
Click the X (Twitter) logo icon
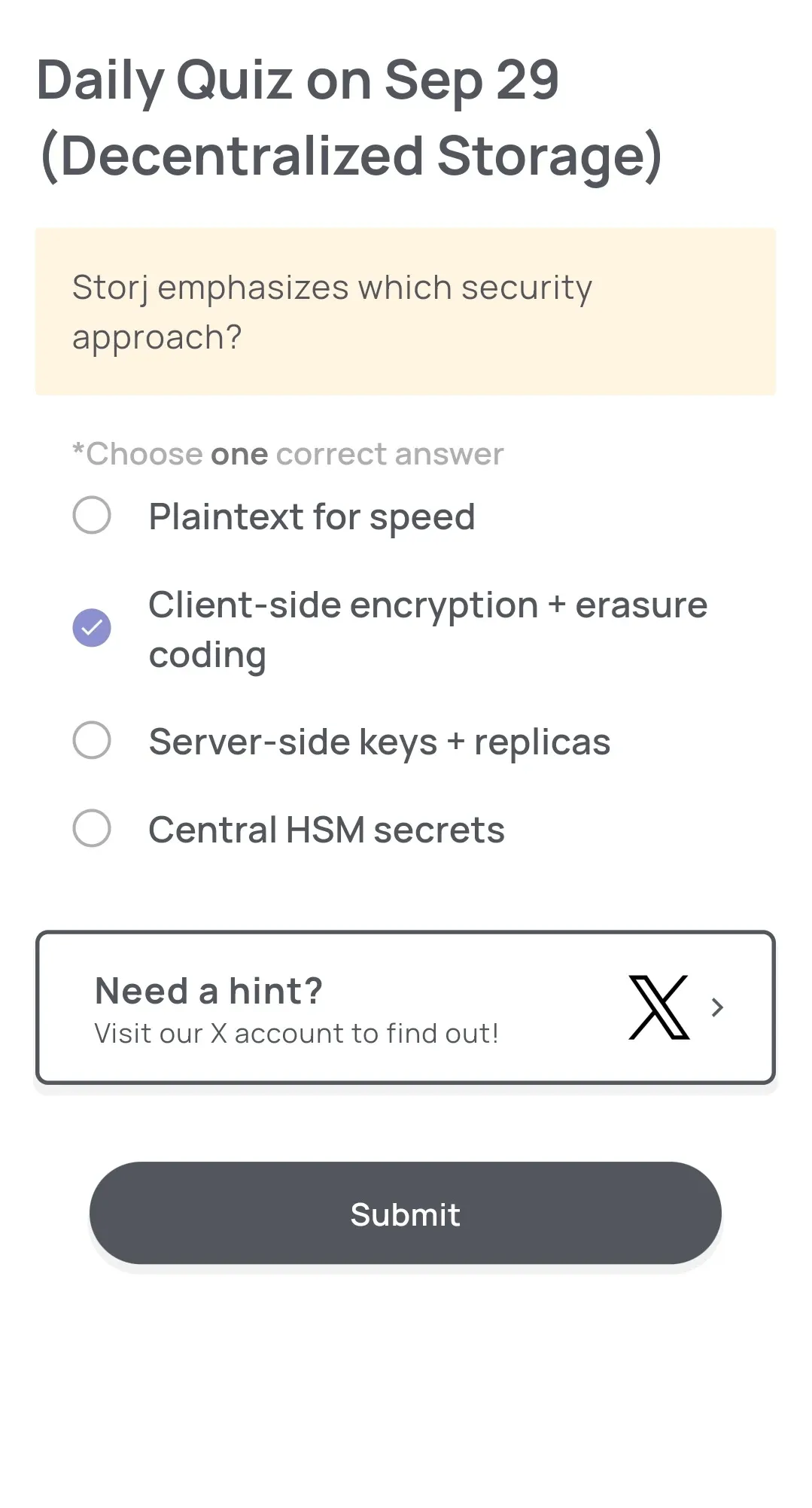pos(657,1007)
